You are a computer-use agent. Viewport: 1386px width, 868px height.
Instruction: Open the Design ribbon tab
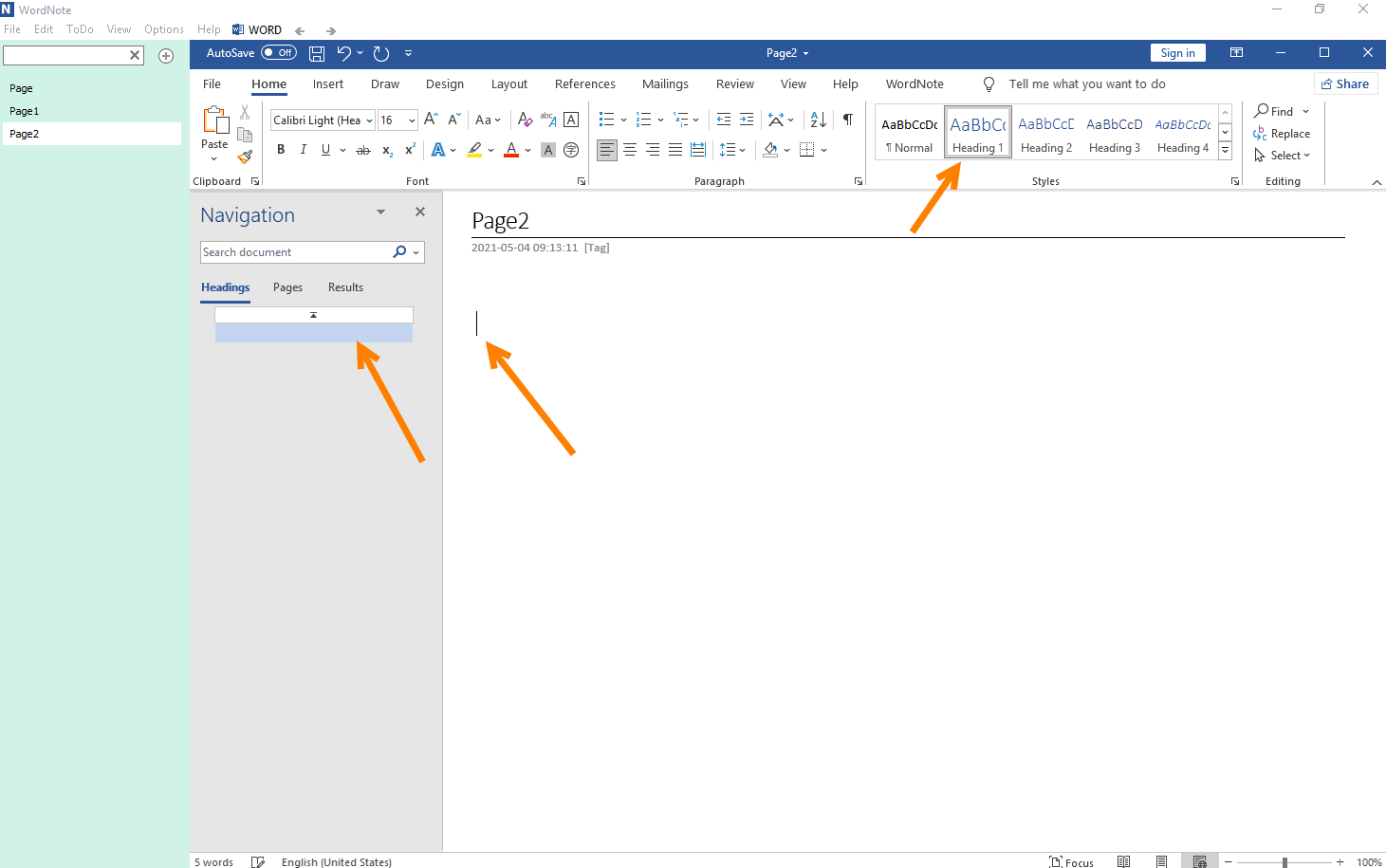point(445,84)
